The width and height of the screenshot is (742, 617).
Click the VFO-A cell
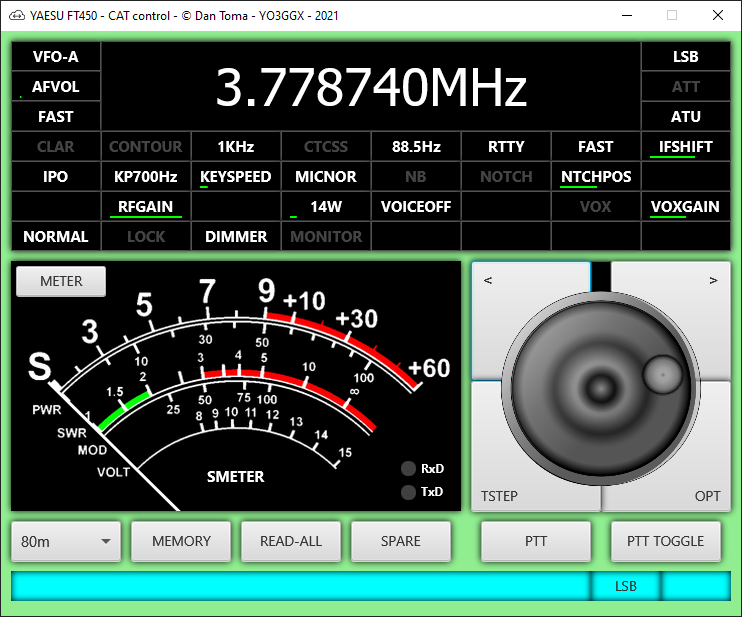56,57
